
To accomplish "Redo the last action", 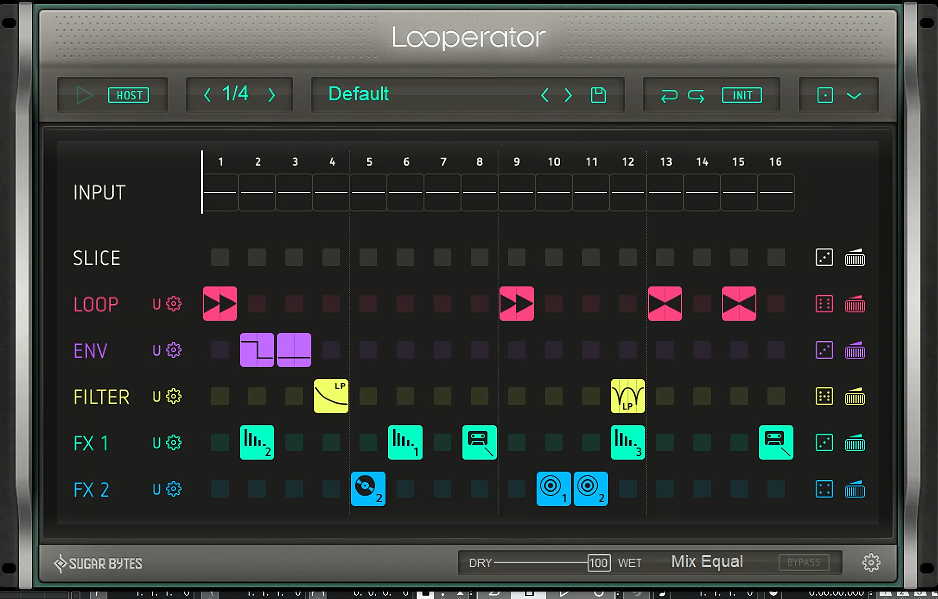I will point(696,96).
